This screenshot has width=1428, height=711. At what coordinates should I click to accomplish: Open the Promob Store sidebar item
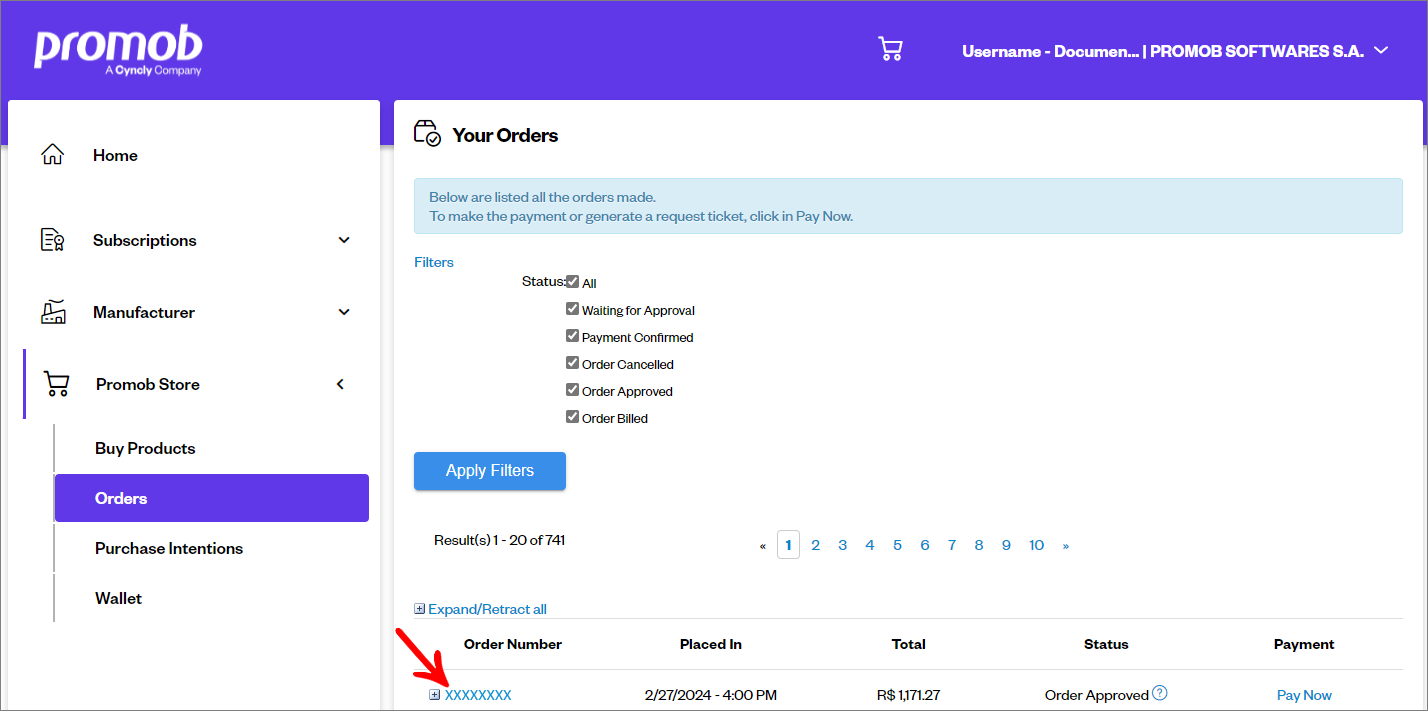[148, 384]
